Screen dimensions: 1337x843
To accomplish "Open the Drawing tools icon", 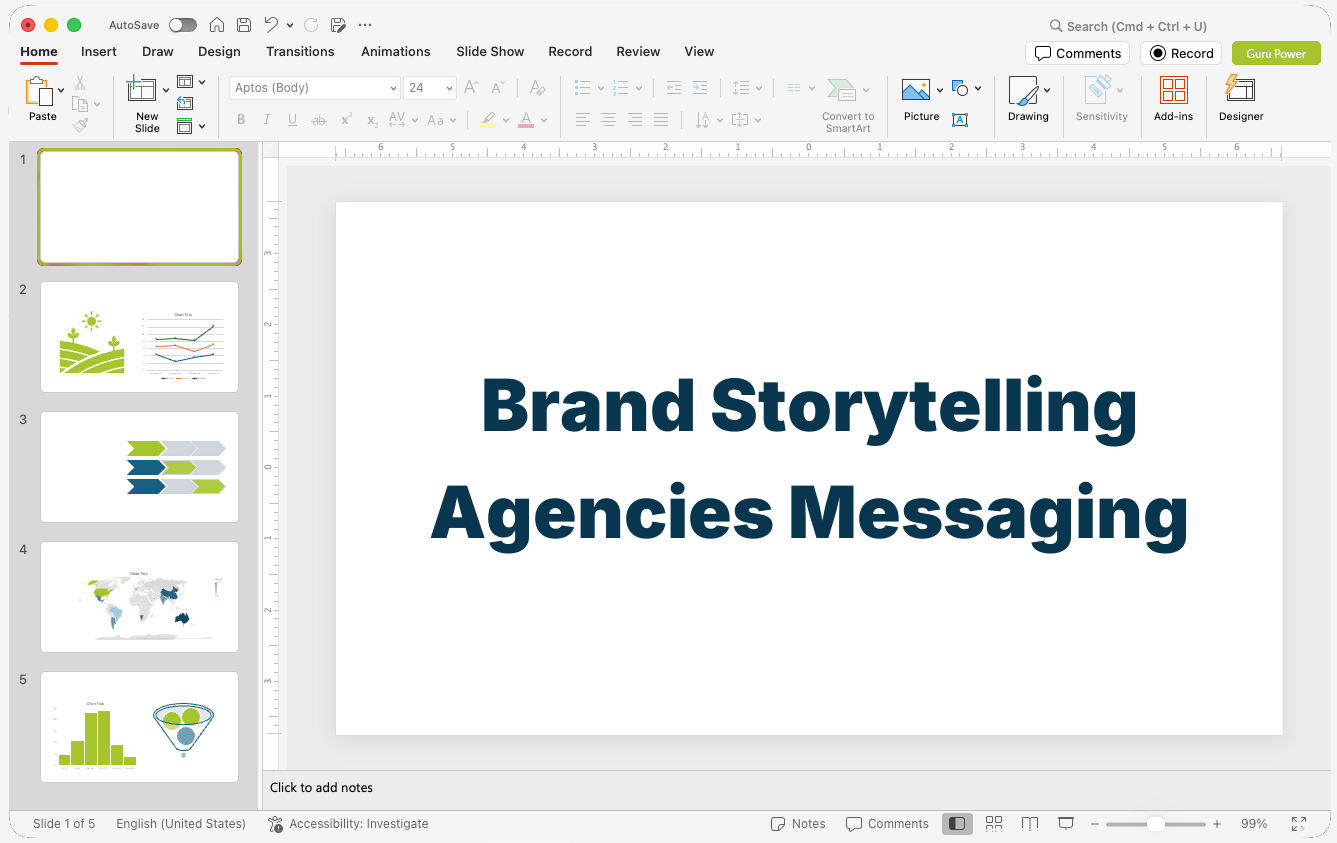I will pyautogui.click(x=1023, y=91).
